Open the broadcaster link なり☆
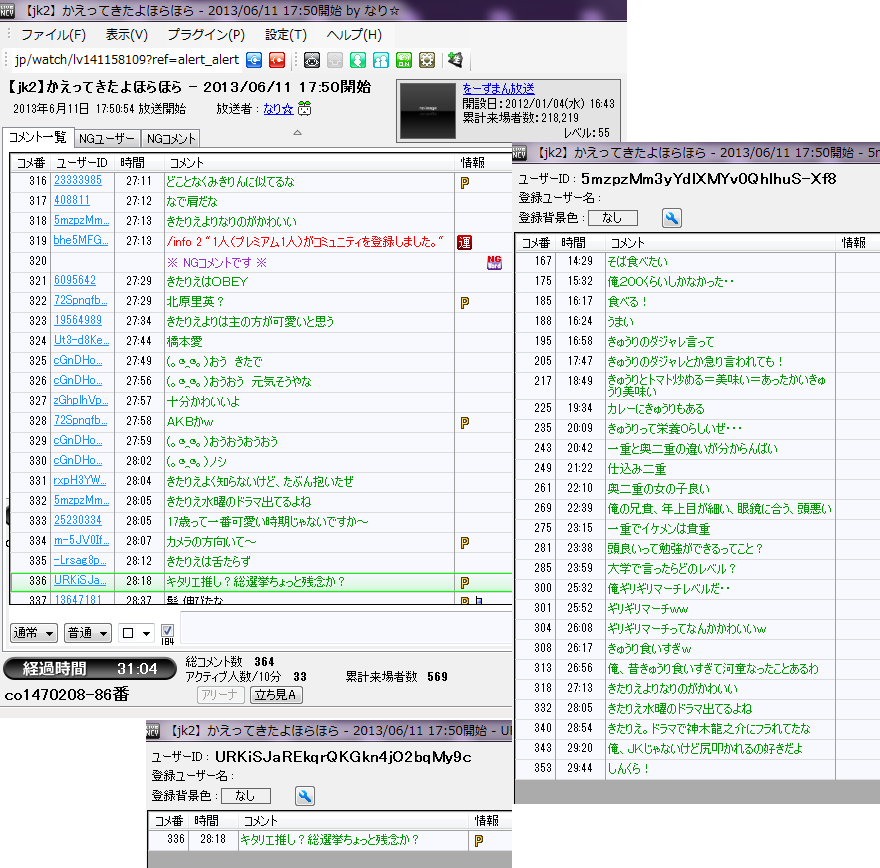 (277, 109)
